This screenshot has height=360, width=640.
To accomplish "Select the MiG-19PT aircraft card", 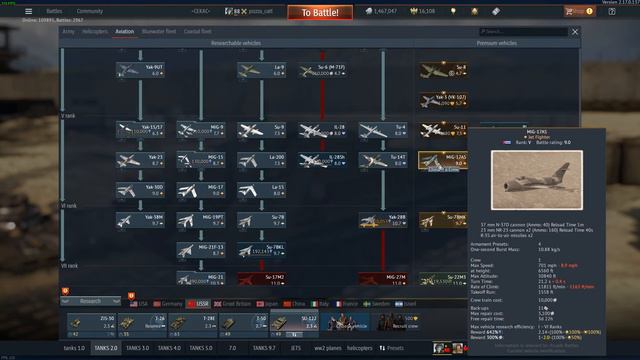I will tap(201, 220).
